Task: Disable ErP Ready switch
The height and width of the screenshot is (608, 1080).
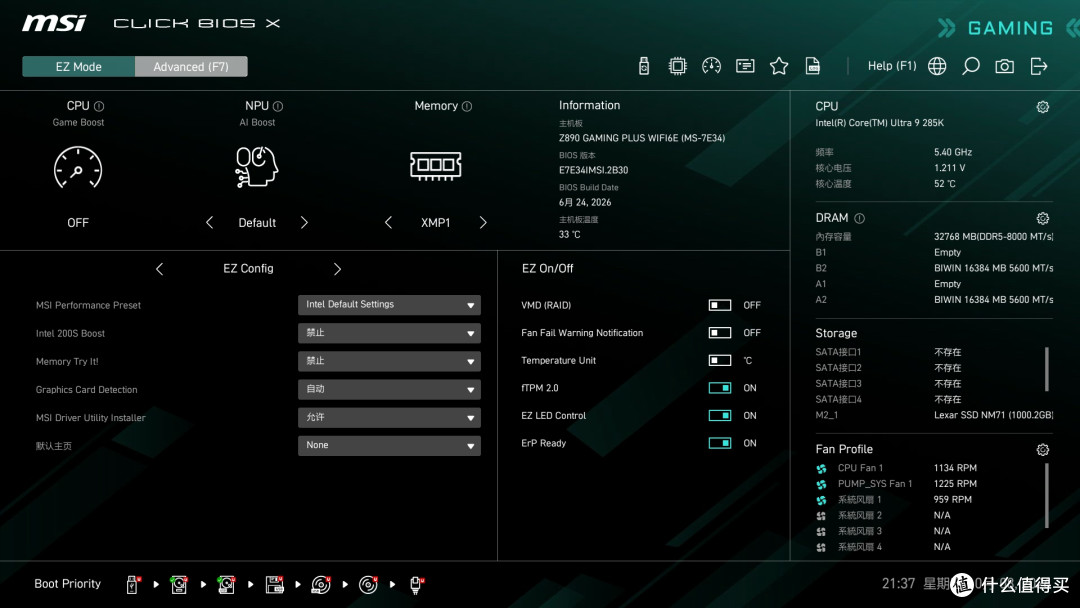Action: pyautogui.click(x=720, y=443)
